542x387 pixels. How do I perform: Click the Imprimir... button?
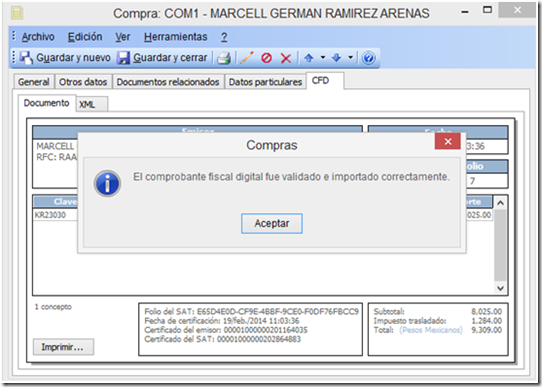tap(63, 347)
